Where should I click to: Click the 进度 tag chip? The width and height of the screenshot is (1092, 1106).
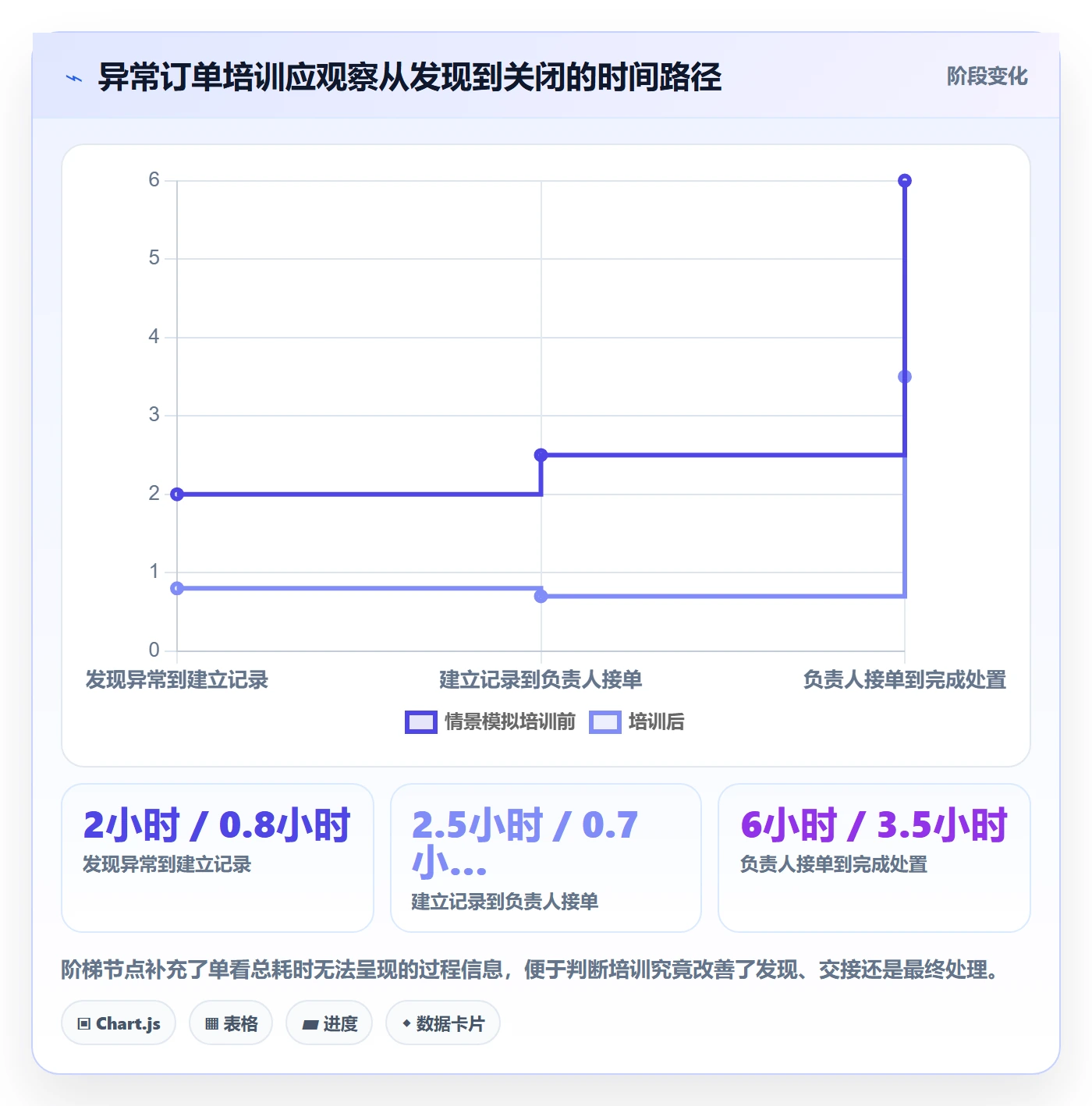pos(329,1023)
